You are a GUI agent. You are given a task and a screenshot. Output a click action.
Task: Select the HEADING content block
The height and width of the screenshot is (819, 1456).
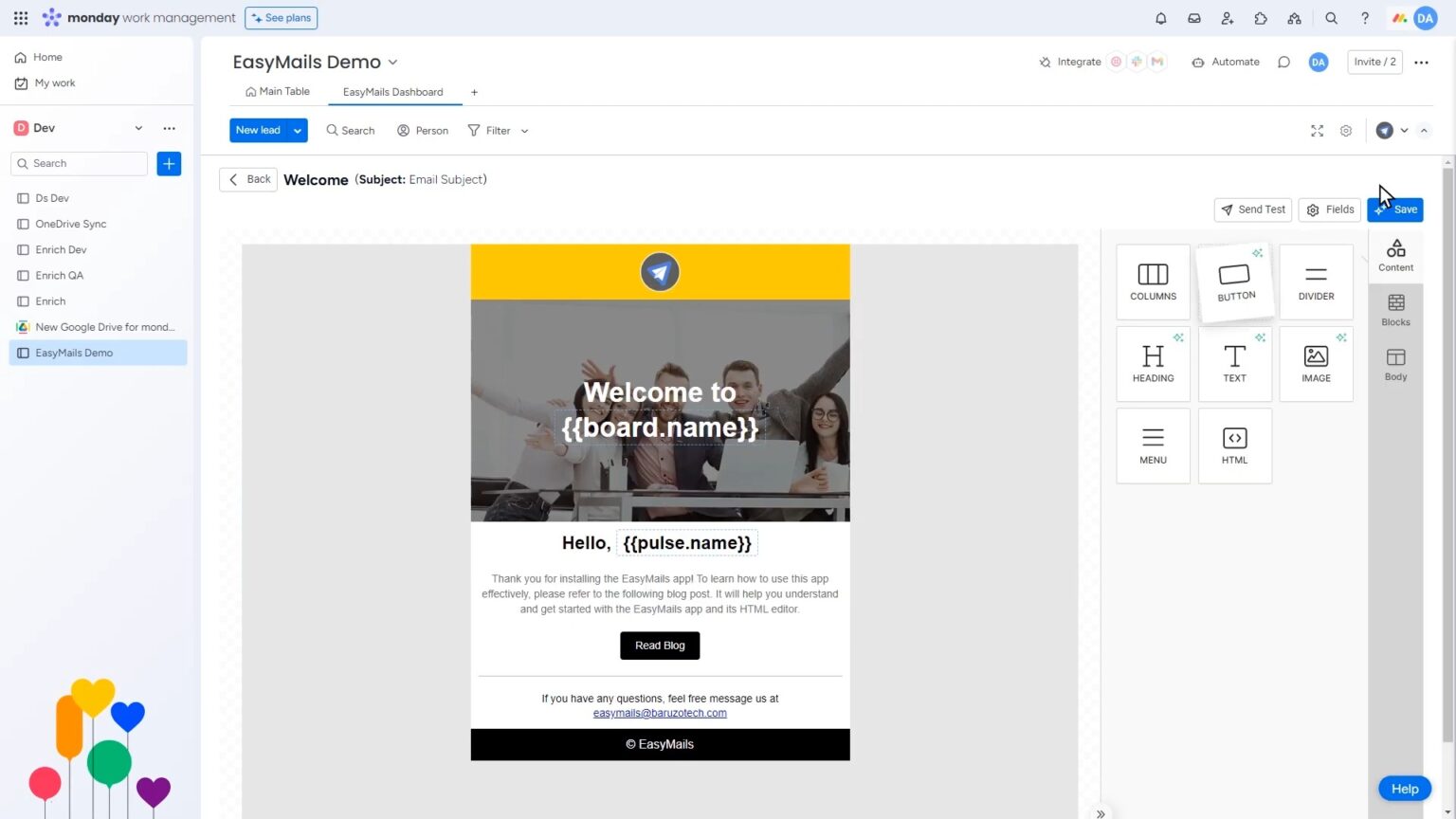coord(1153,362)
